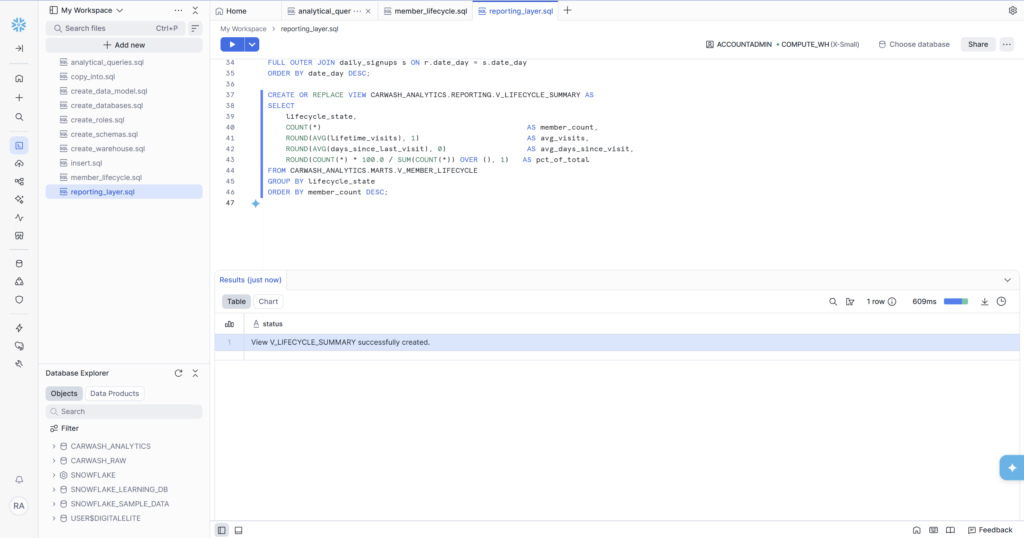The height and width of the screenshot is (538, 1024).
Task: Click the Add new button
Action: (124, 45)
